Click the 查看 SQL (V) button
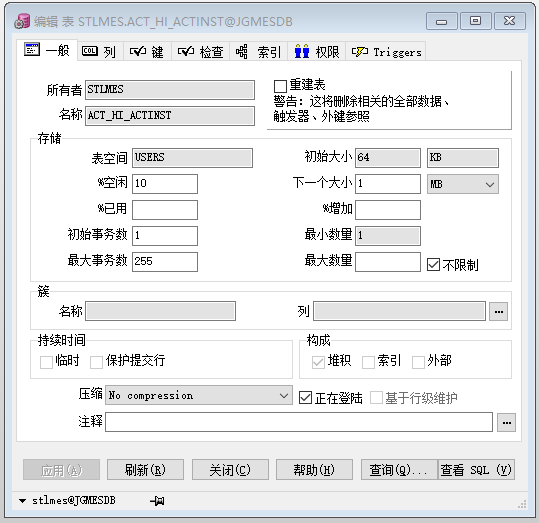 point(476,470)
